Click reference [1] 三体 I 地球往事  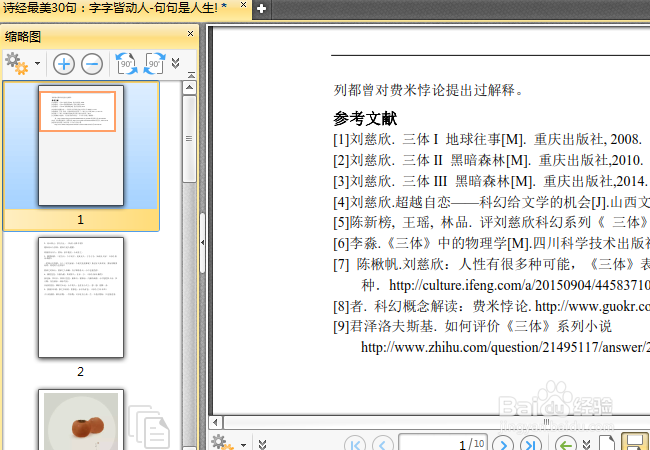pos(488,139)
